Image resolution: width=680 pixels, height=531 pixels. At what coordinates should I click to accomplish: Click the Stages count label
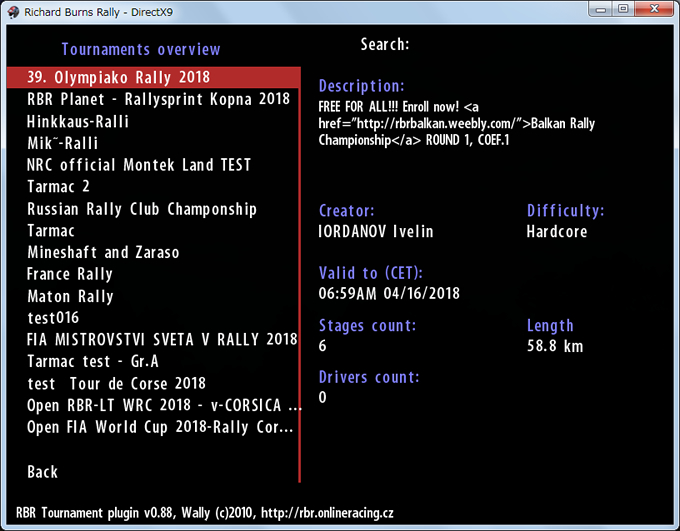[367, 326]
